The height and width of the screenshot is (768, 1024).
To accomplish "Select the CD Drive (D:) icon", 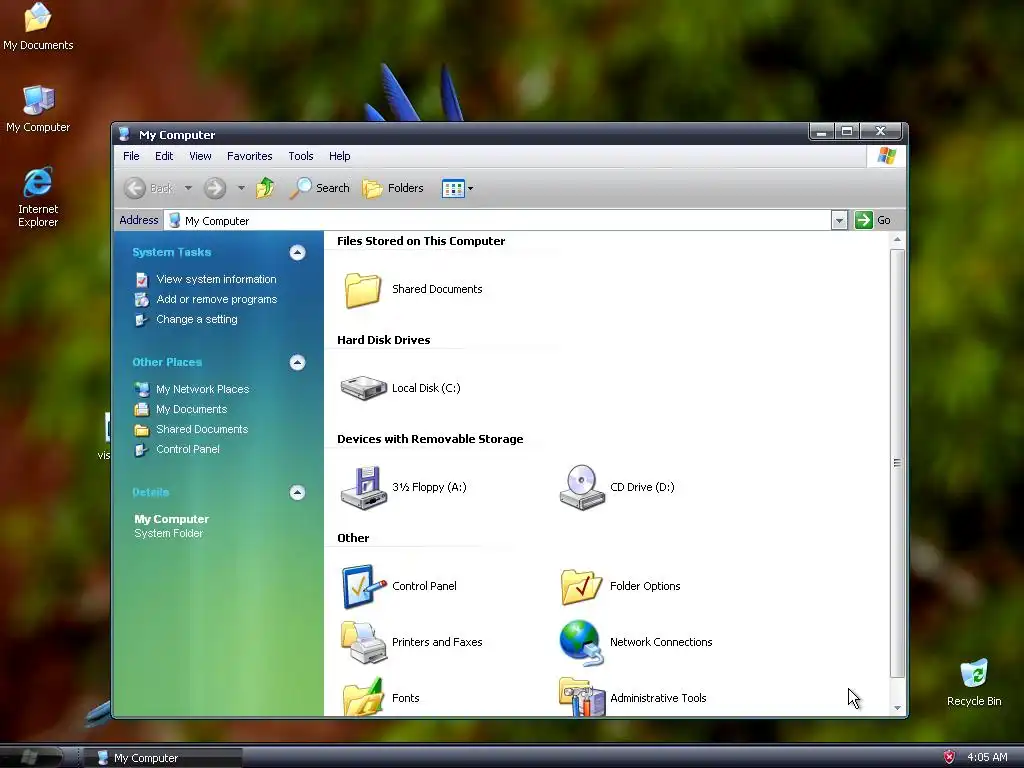I will pyautogui.click(x=582, y=487).
